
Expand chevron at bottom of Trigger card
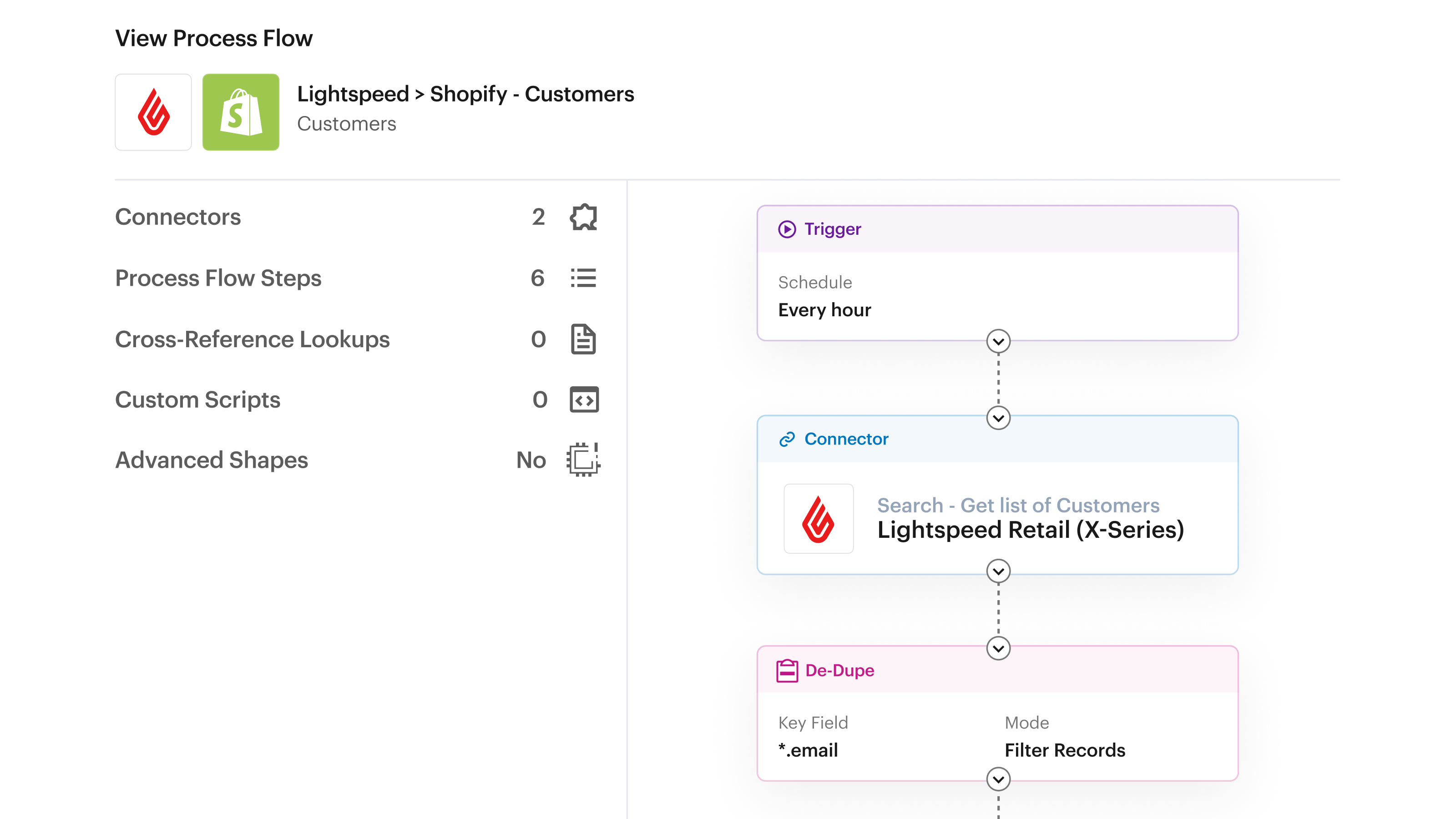[x=998, y=341]
